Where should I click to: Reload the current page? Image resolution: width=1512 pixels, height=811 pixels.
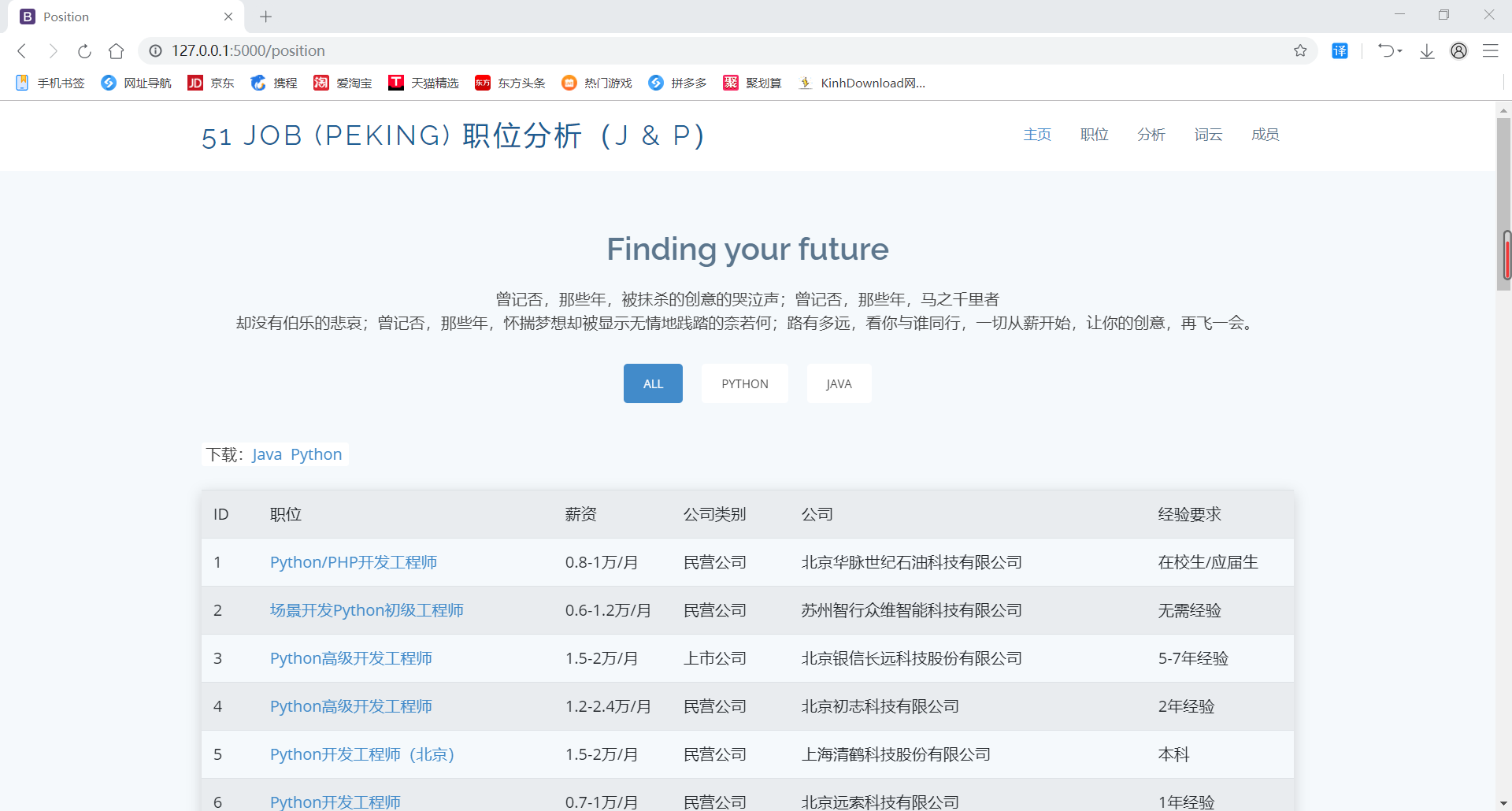coord(84,50)
